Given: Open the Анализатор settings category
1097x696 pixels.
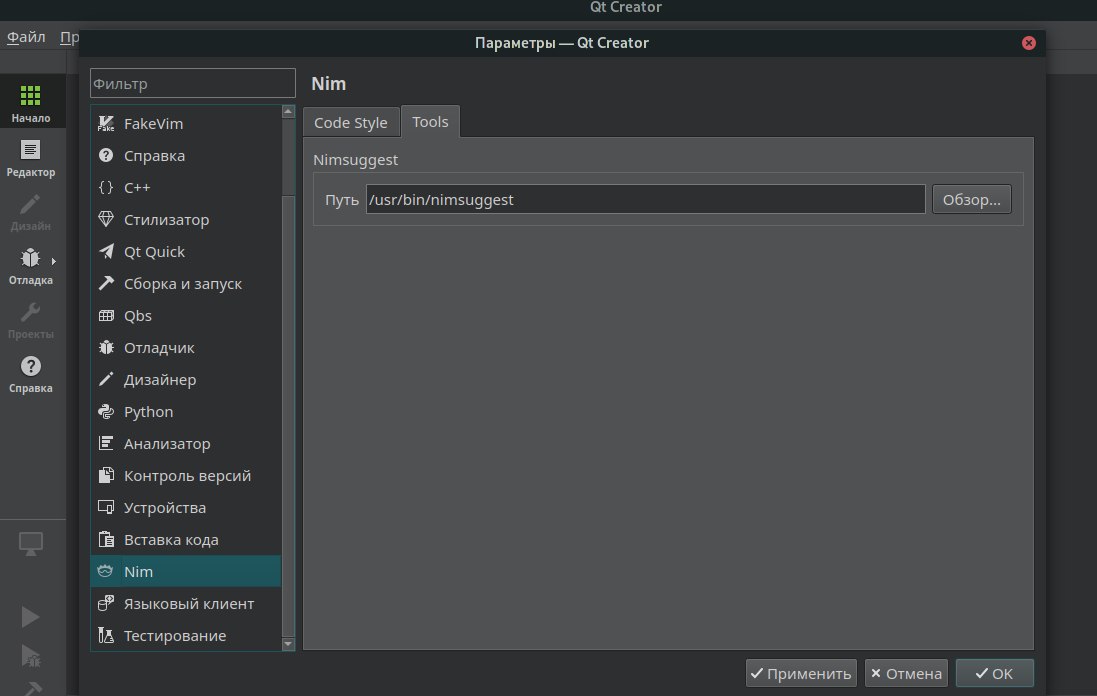Looking at the screenshot, I should point(185,443).
